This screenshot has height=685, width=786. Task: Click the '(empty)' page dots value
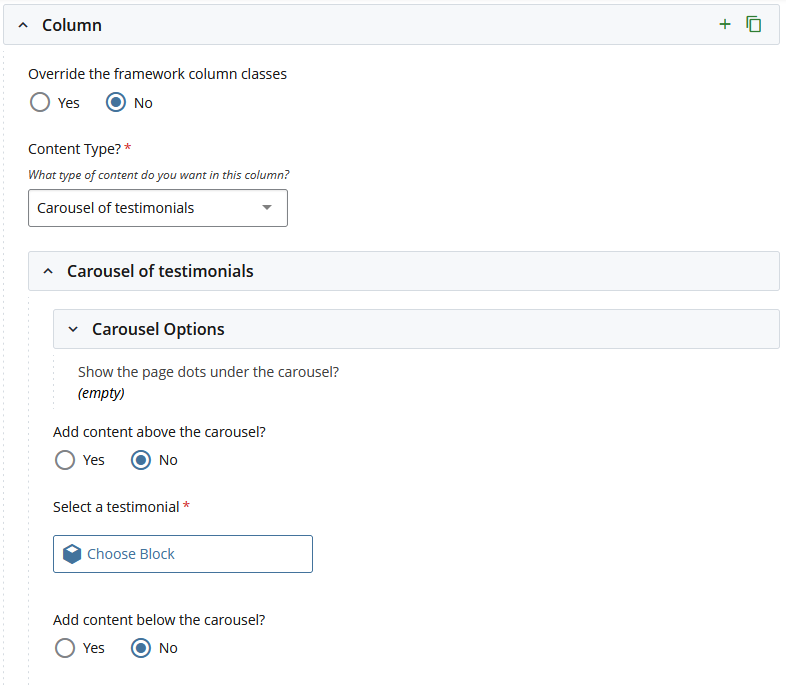101,393
